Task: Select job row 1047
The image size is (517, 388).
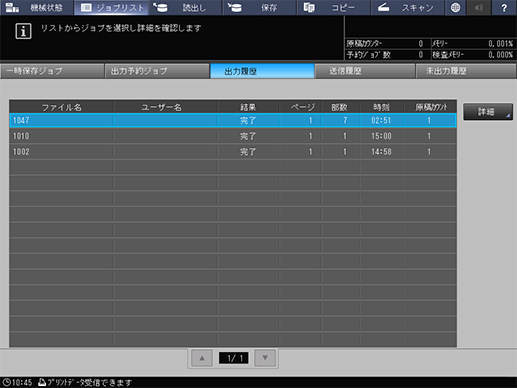Action: coord(233,120)
